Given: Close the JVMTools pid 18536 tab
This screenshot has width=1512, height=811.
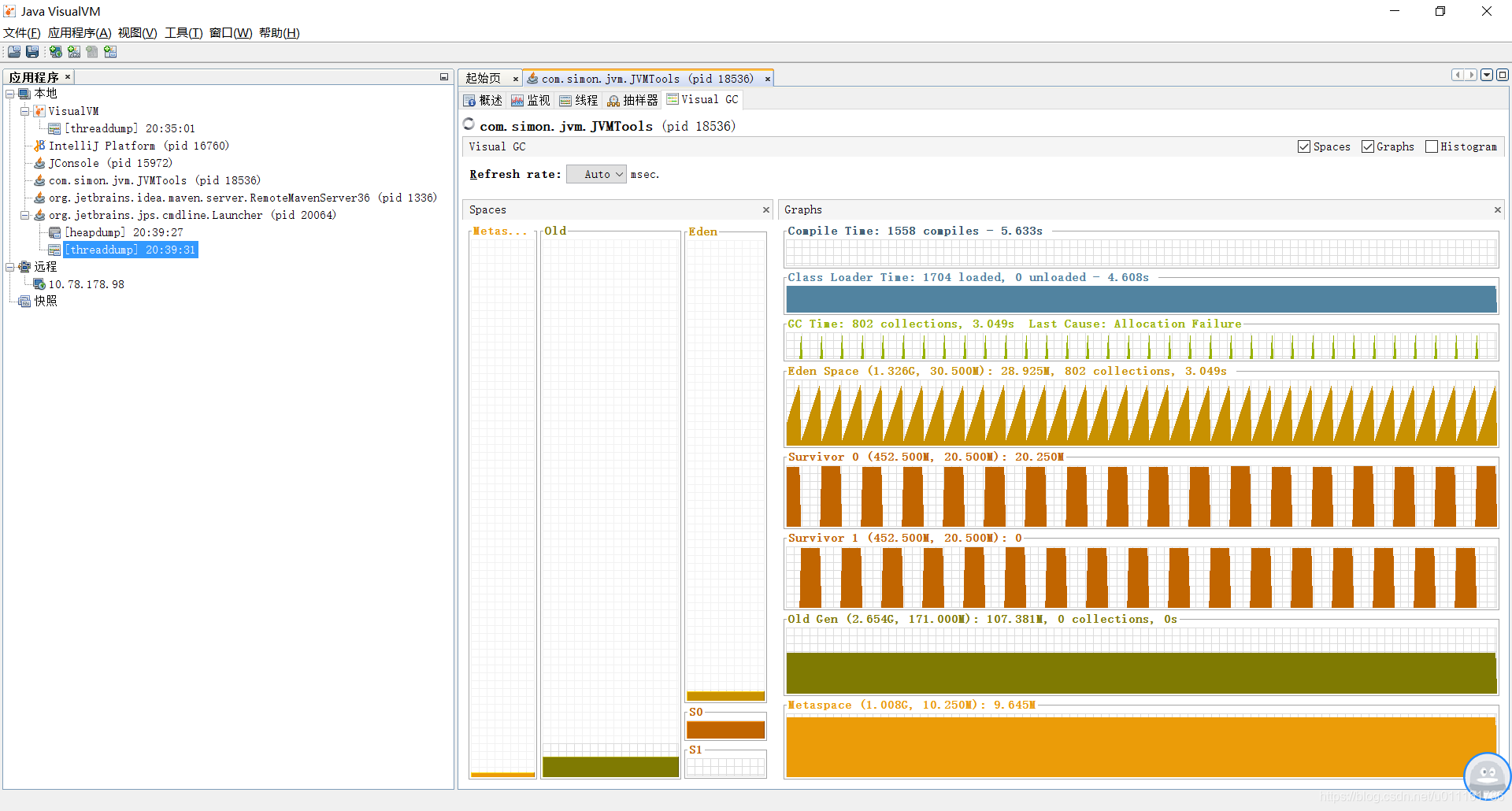Looking at the screenshot, I should 767,79.
